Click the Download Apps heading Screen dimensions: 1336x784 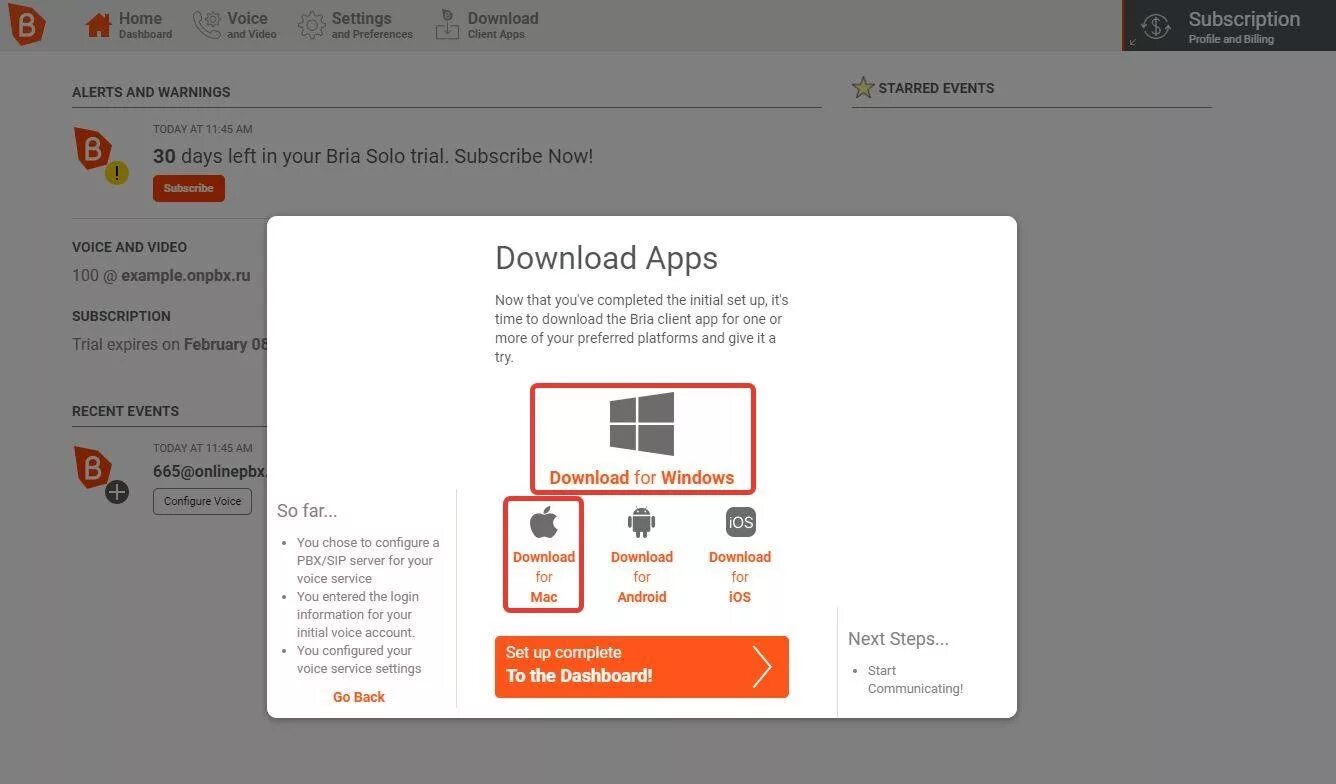pos(607,258)
